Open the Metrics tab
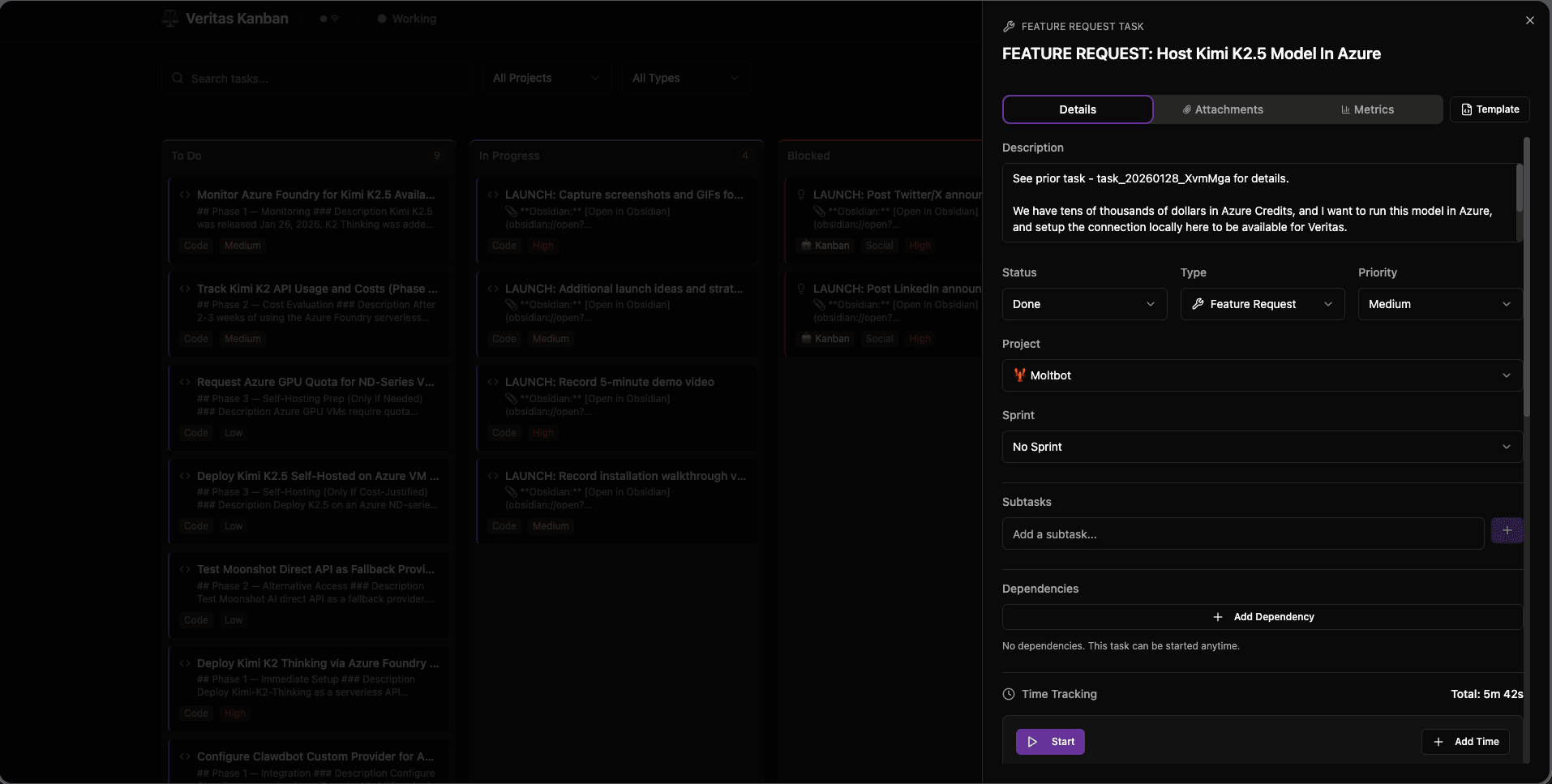This screenshot has width=1552, height=784. point(1367,109)
